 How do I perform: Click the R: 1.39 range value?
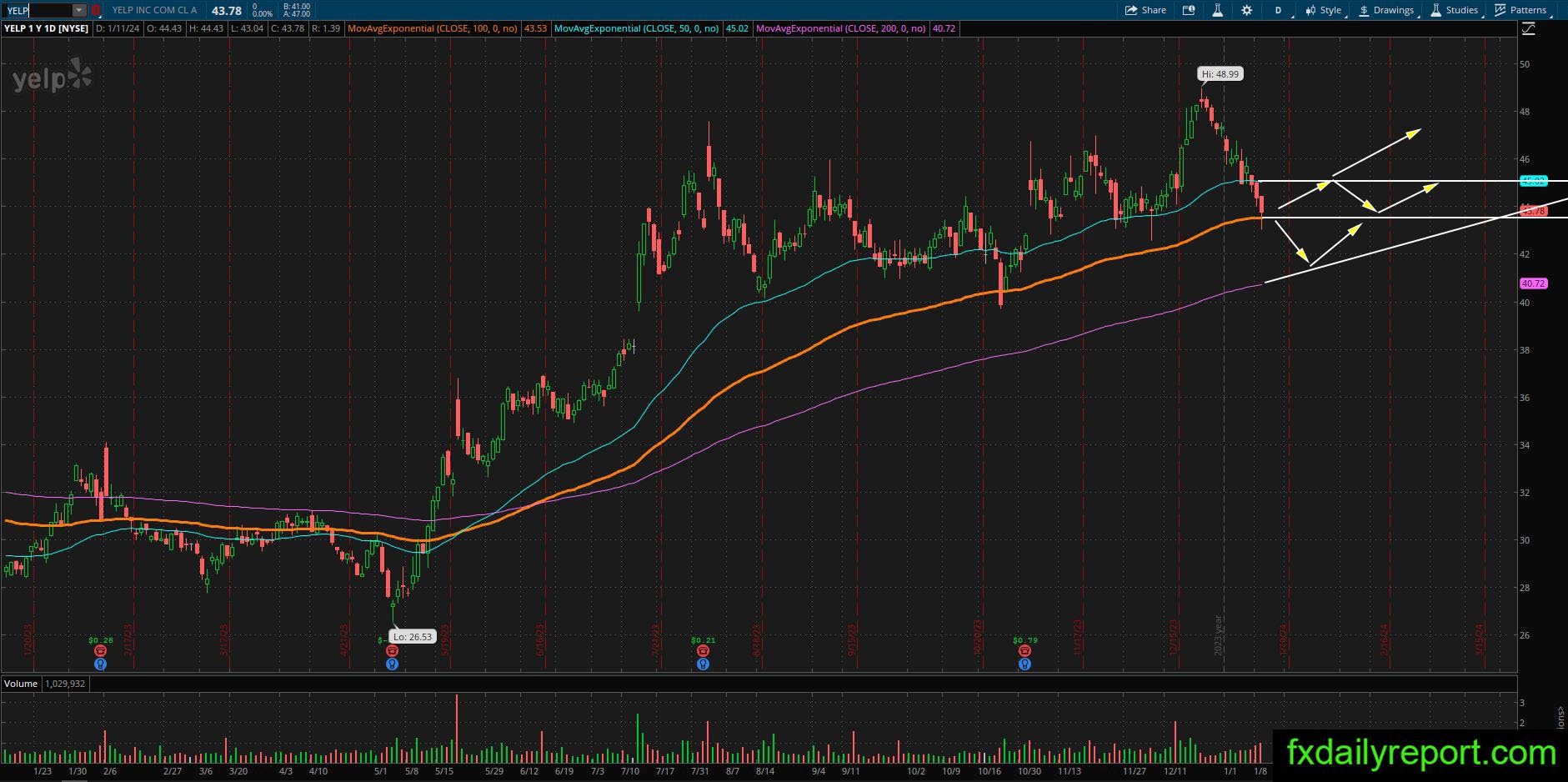[326, 28]
